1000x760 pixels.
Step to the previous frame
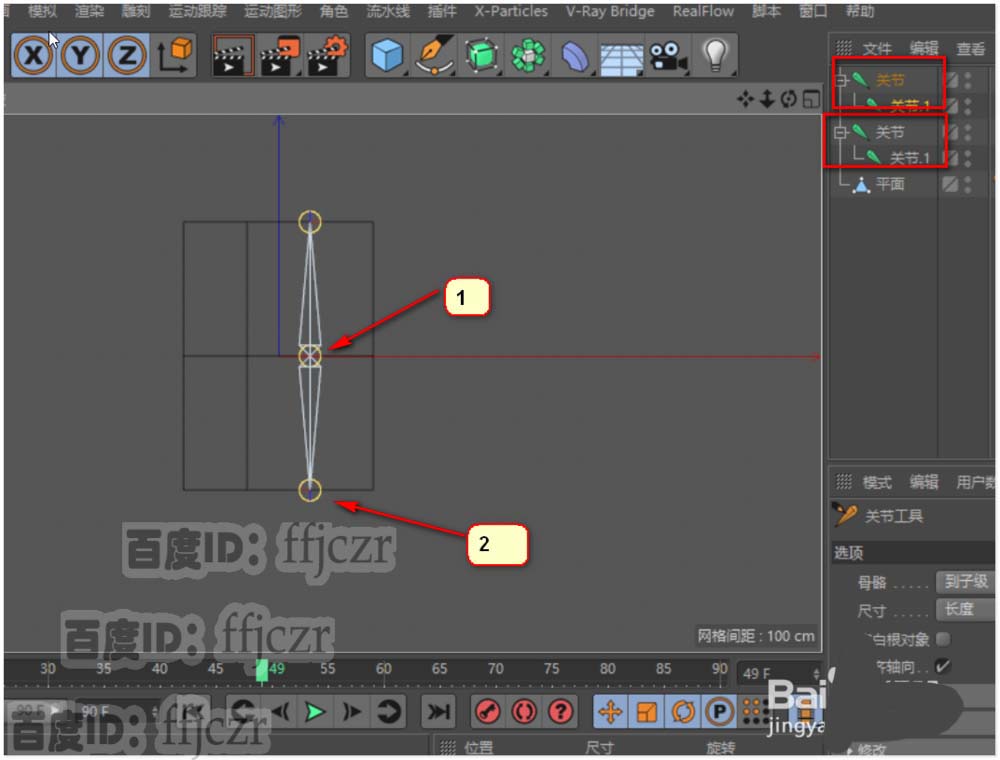tap(280, 712)
